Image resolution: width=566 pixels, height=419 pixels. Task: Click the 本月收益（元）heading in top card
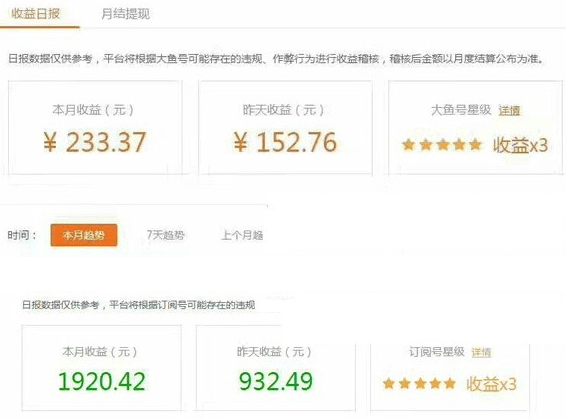point(93,110)
